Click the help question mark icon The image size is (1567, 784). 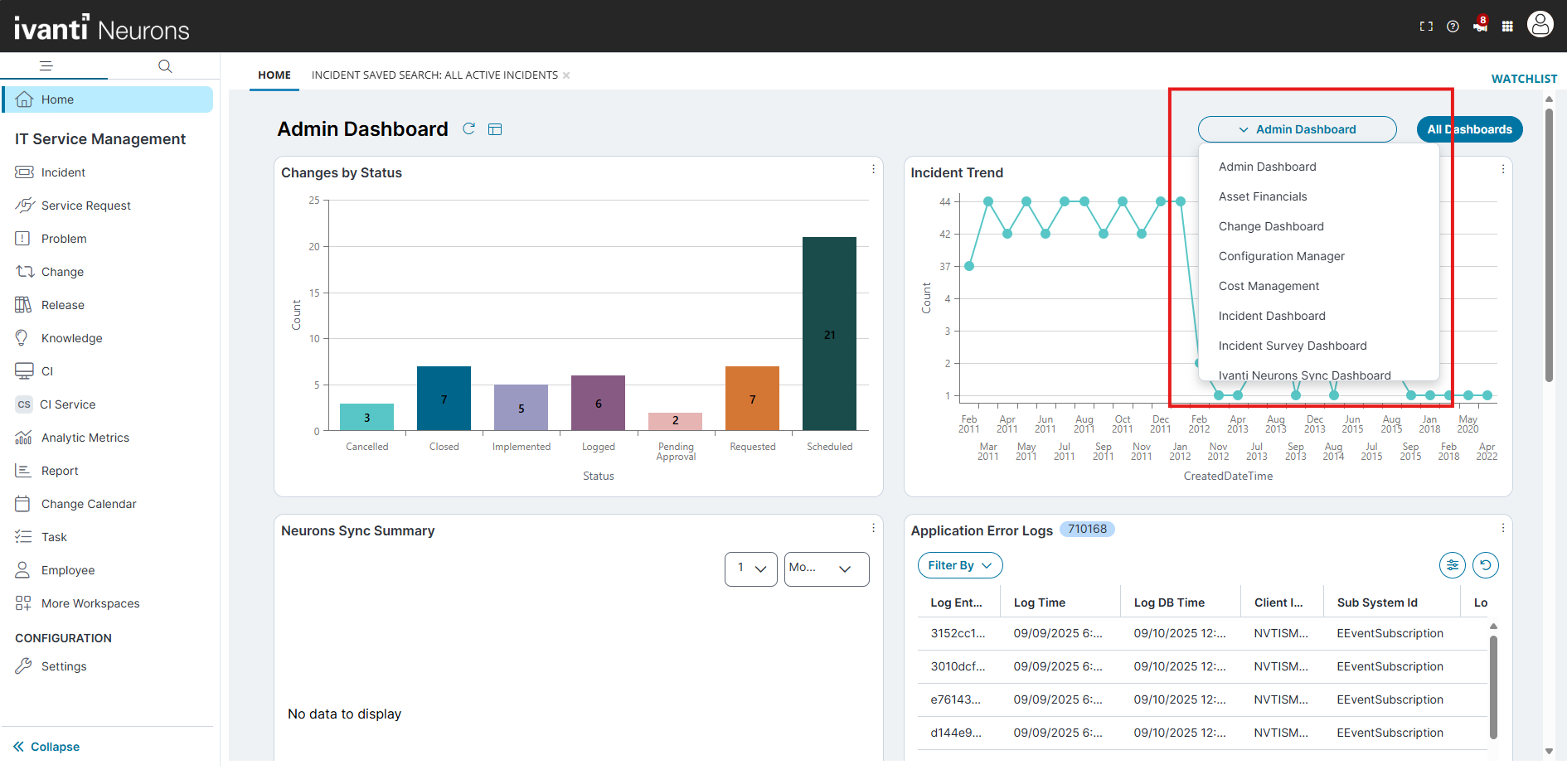(1453, 27)
